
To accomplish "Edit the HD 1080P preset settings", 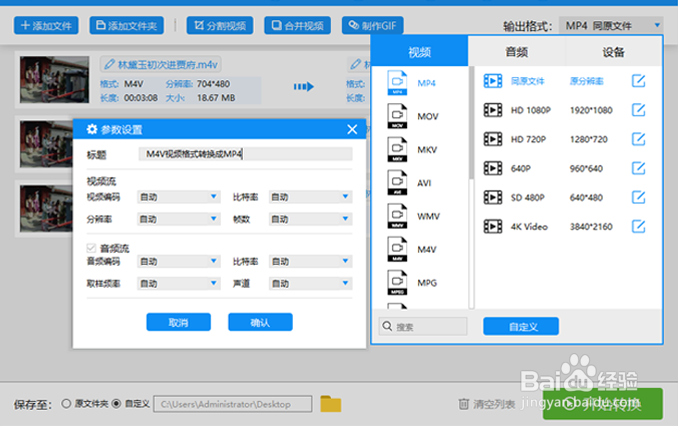I will [x=638, y=110].
